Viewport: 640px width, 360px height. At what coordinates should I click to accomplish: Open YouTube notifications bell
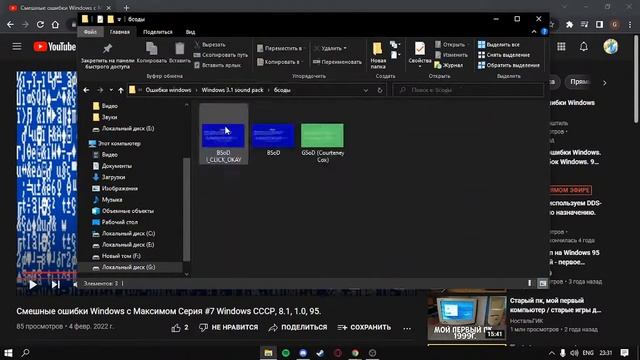(584, 47)
